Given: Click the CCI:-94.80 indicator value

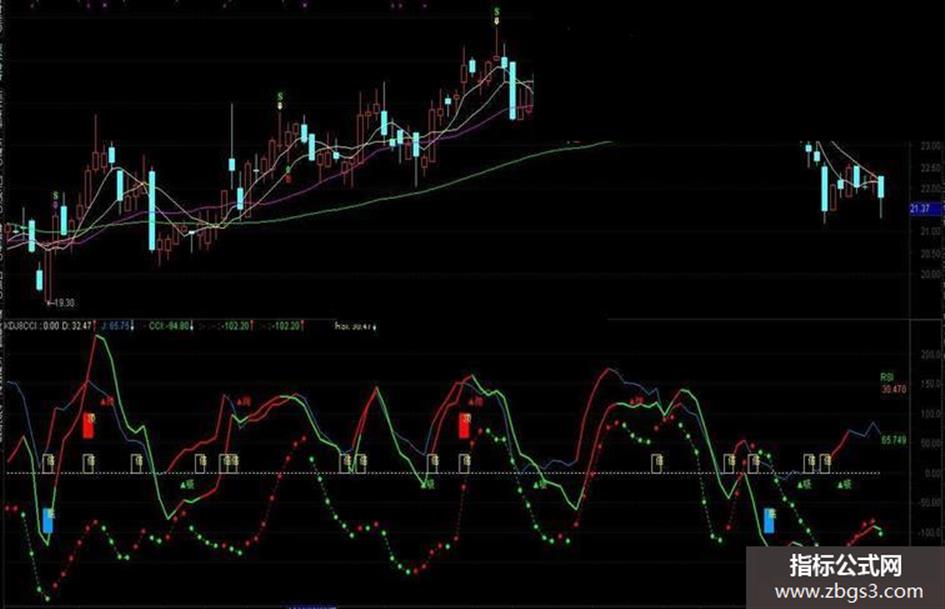Looking at the screenshot, I should click(169, 326).
